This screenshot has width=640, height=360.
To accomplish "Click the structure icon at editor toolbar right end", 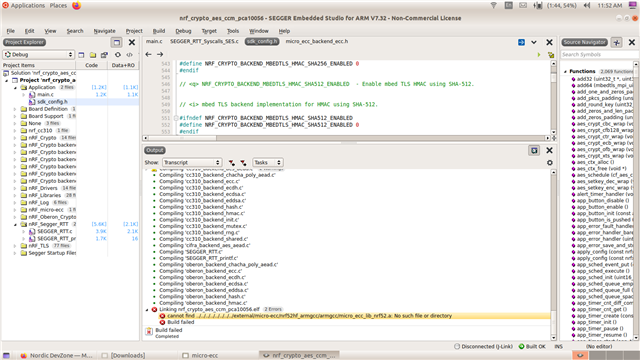I will 551,55.
